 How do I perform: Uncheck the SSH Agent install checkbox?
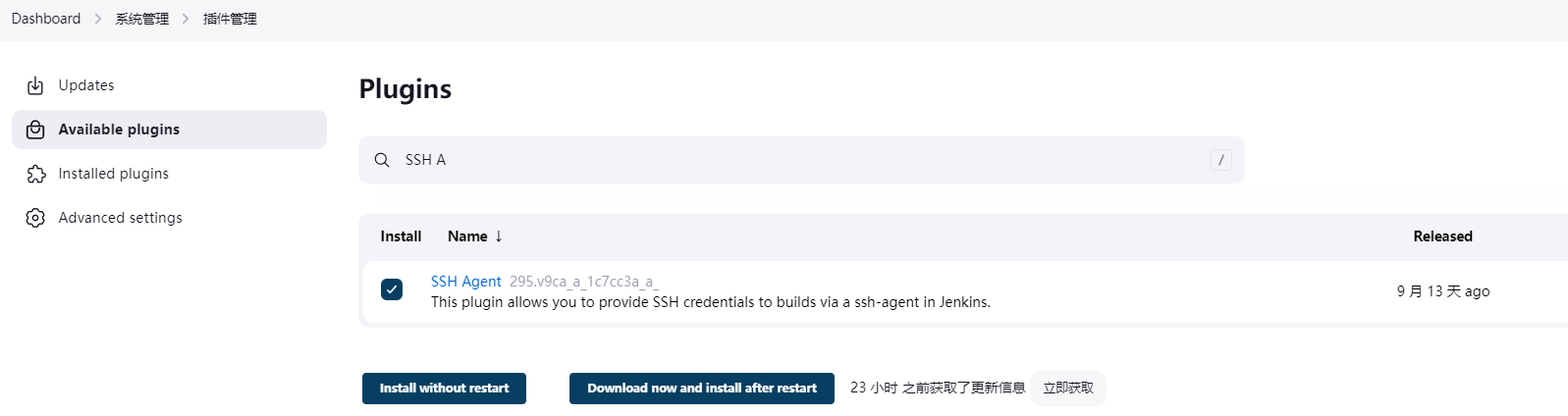pos(392,289)
